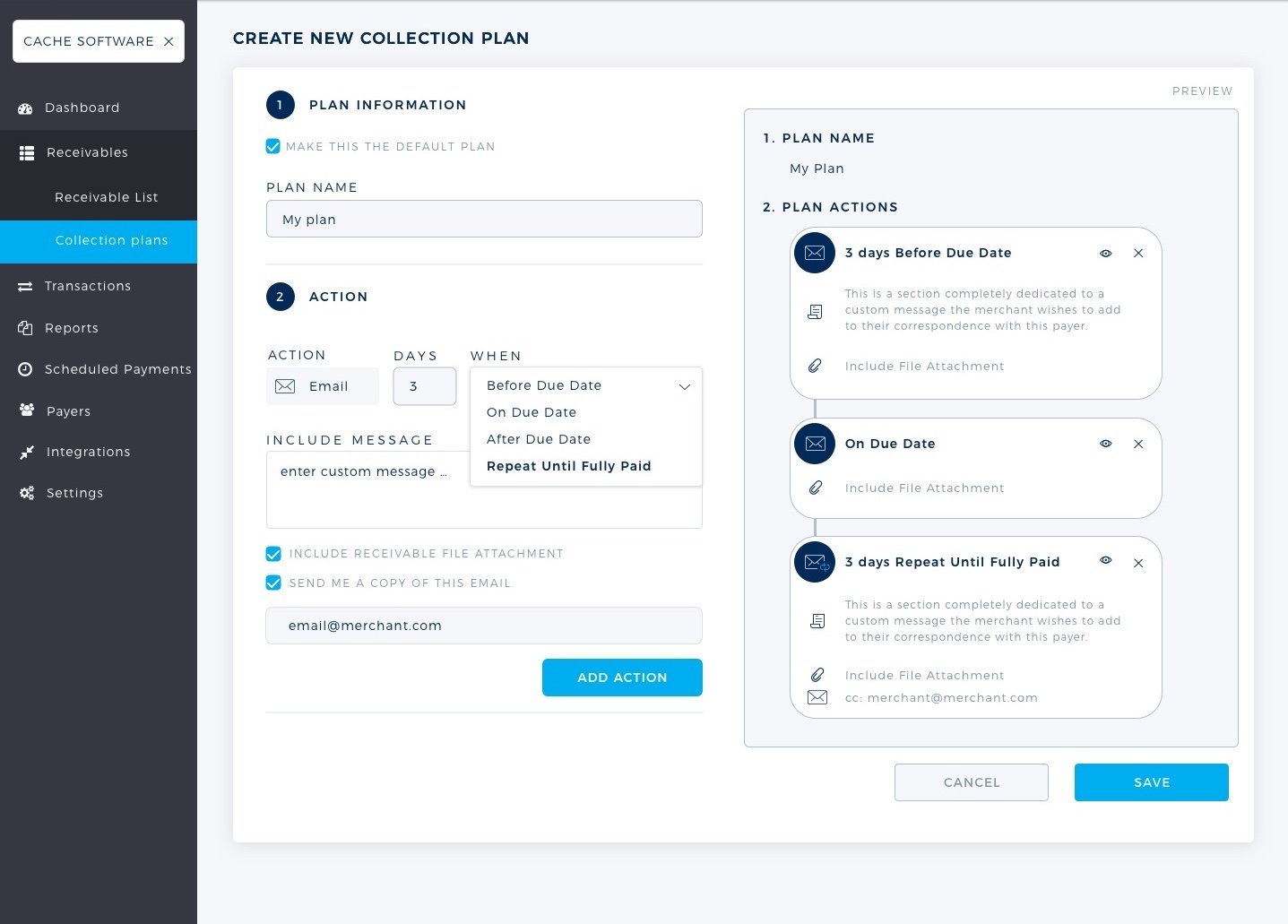Screen dimensions: 1288x924
Task: Click the Add Action button
Action: coord(622,678)
